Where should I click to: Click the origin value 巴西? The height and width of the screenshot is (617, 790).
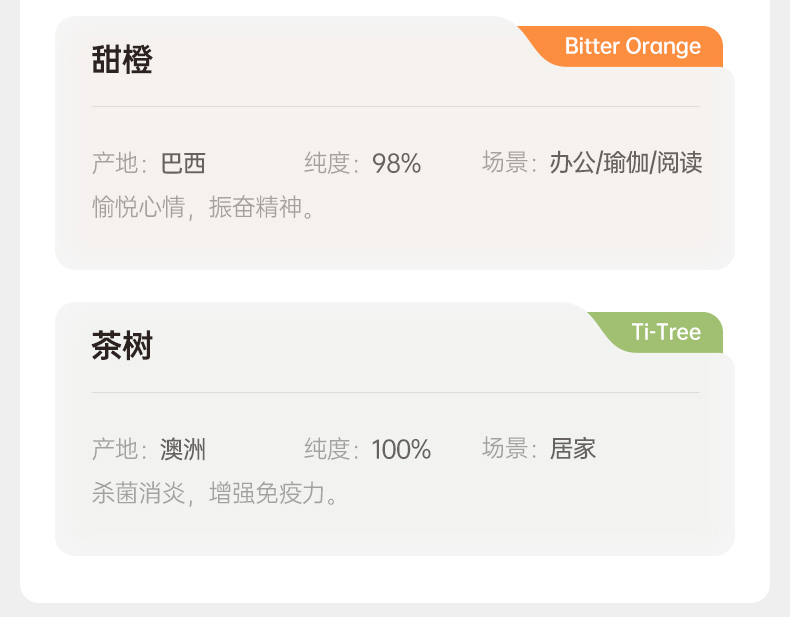tap(183, 164)
